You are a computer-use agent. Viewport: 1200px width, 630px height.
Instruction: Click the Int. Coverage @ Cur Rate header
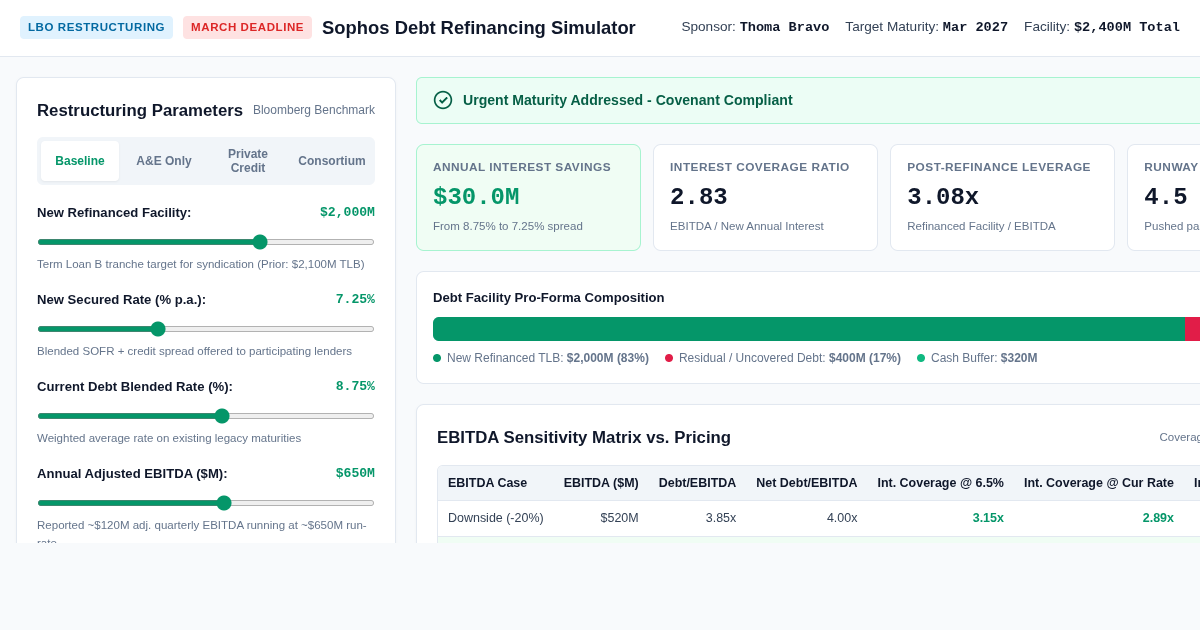(1099, 483)
